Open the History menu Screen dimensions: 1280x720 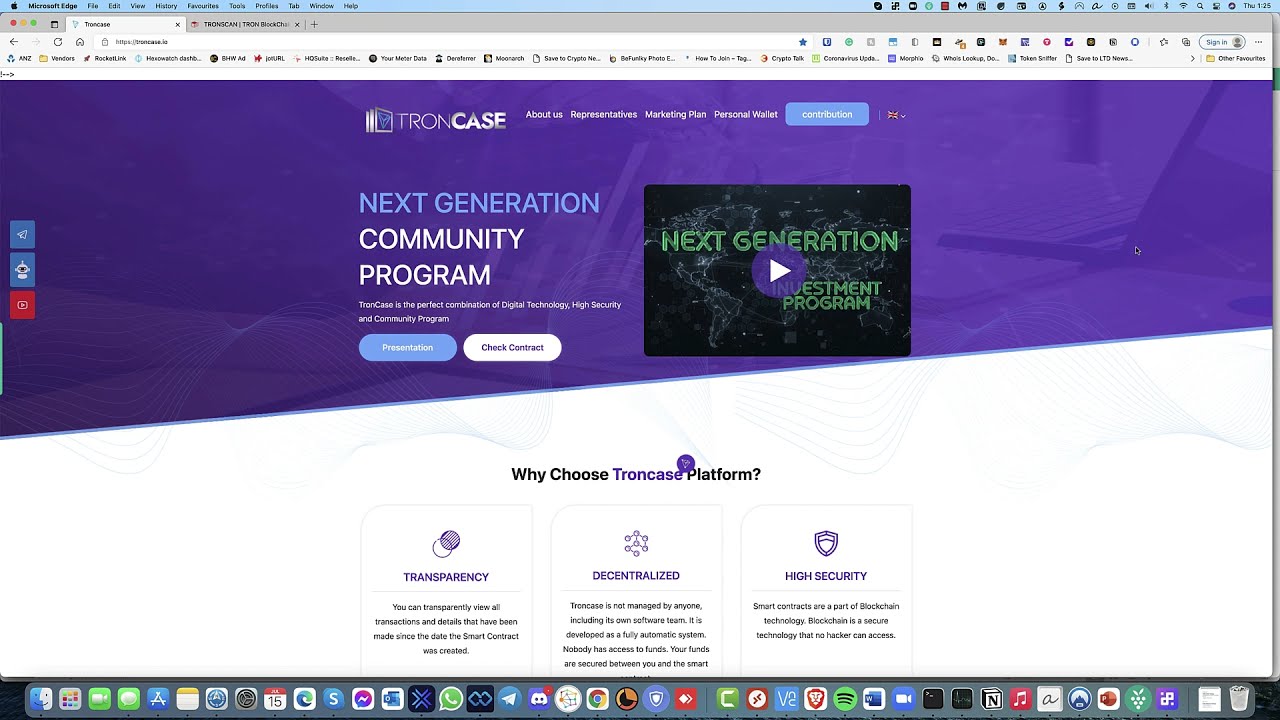(166, 6)
